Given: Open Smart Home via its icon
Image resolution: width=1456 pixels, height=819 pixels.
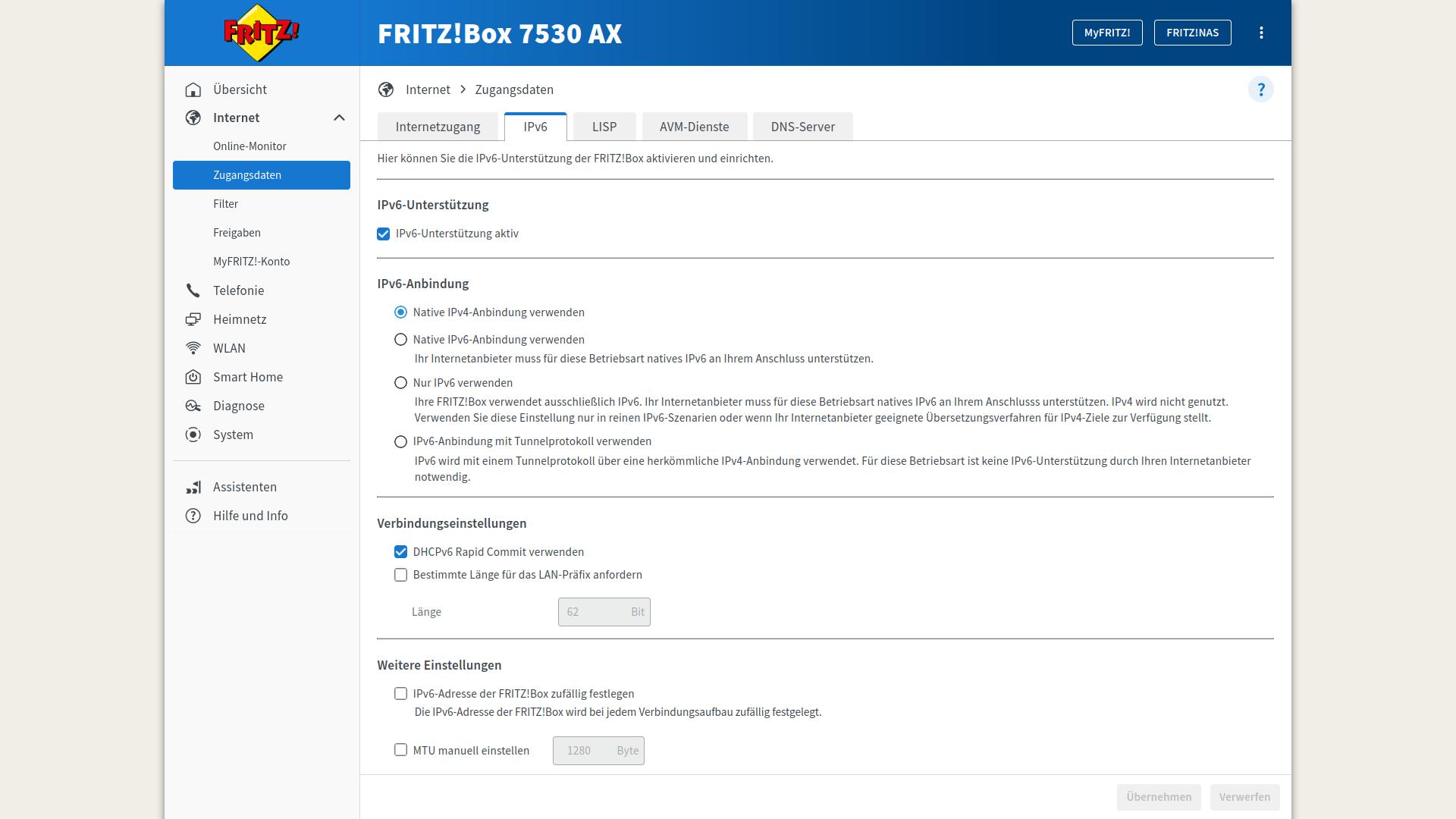Looking at the screenshot, I should (x=193, y=377).
